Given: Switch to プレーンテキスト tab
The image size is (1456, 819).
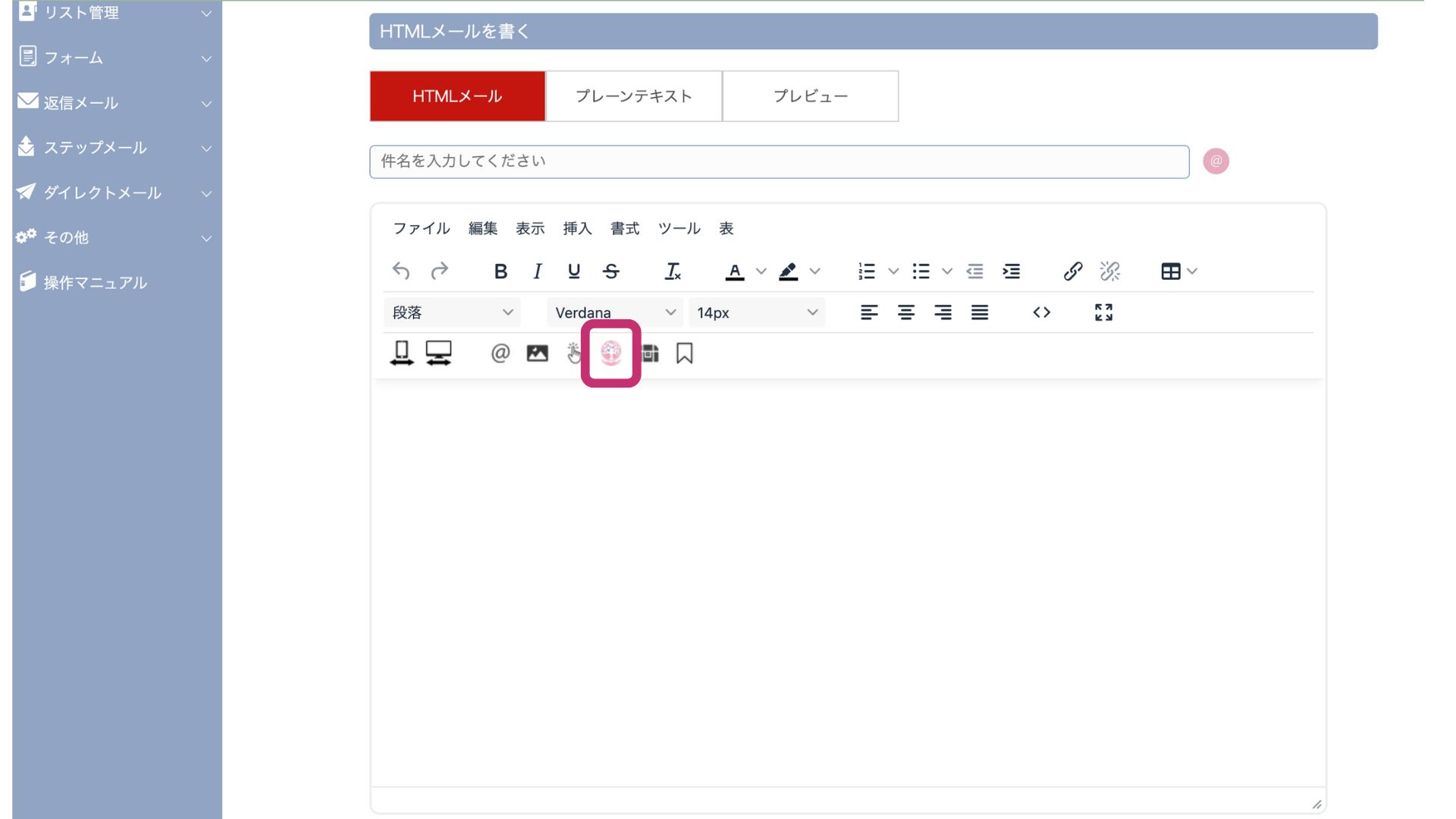Looking at the screenshot, I should click(x=634, y=96).
